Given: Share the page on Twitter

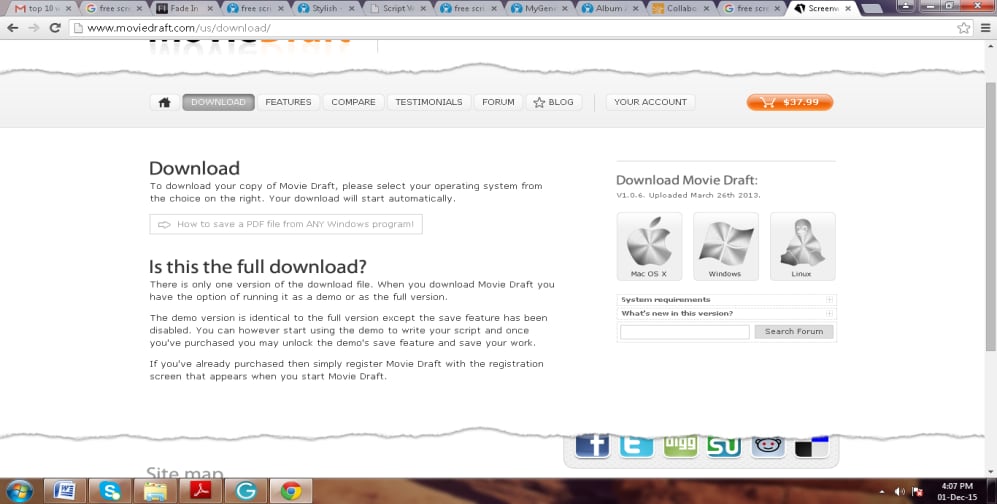Looking at the screenshot, I should 636,446.
